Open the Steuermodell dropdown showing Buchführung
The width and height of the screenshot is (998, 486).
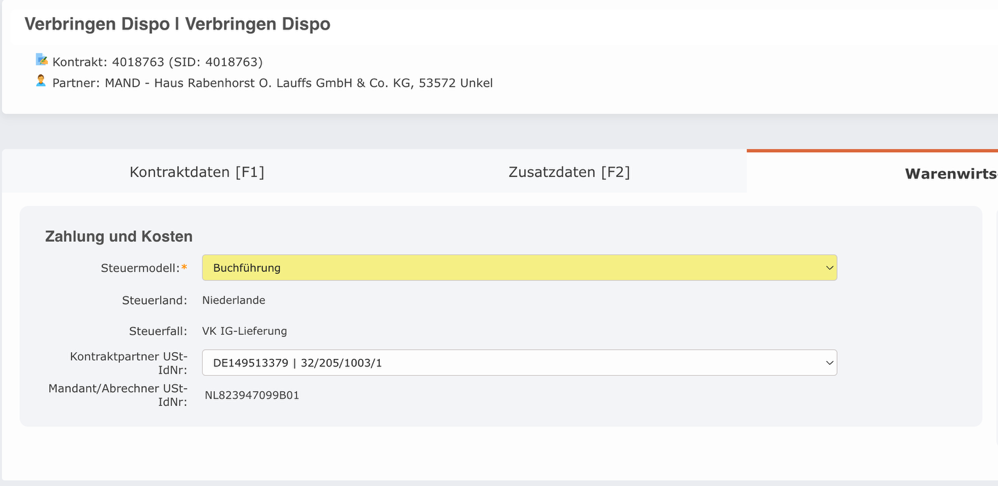[x=519, y=268]
